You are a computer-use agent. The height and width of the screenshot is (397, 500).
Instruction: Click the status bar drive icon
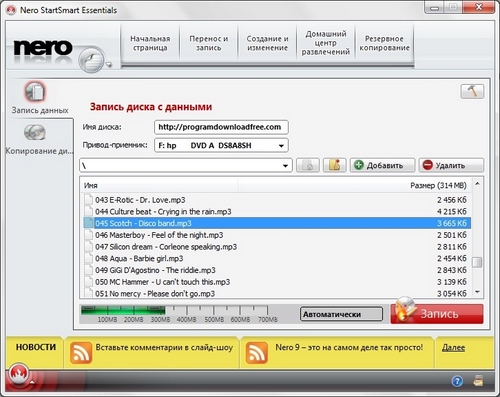point(479,381)
